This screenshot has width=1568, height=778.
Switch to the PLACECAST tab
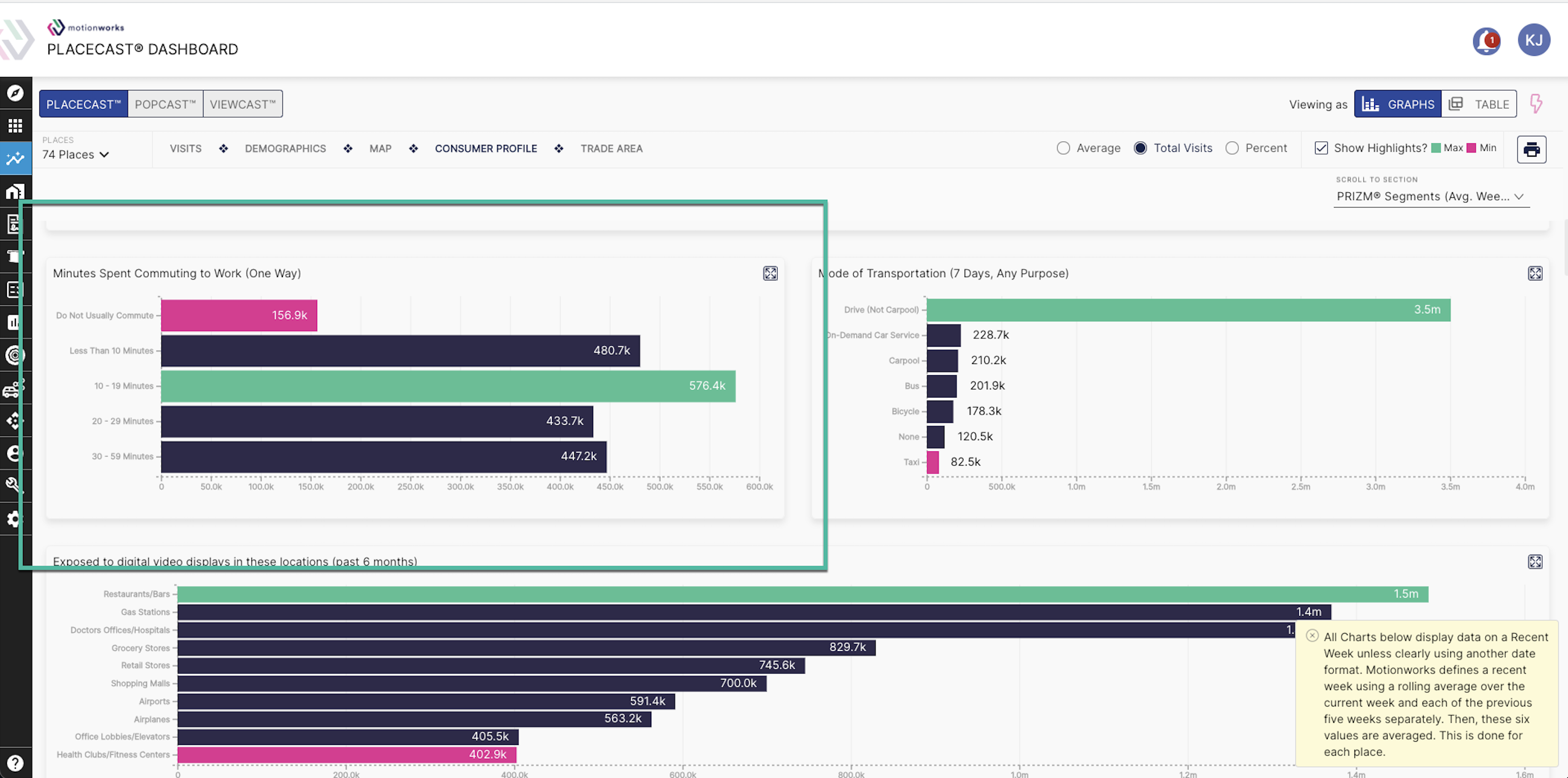84,104
